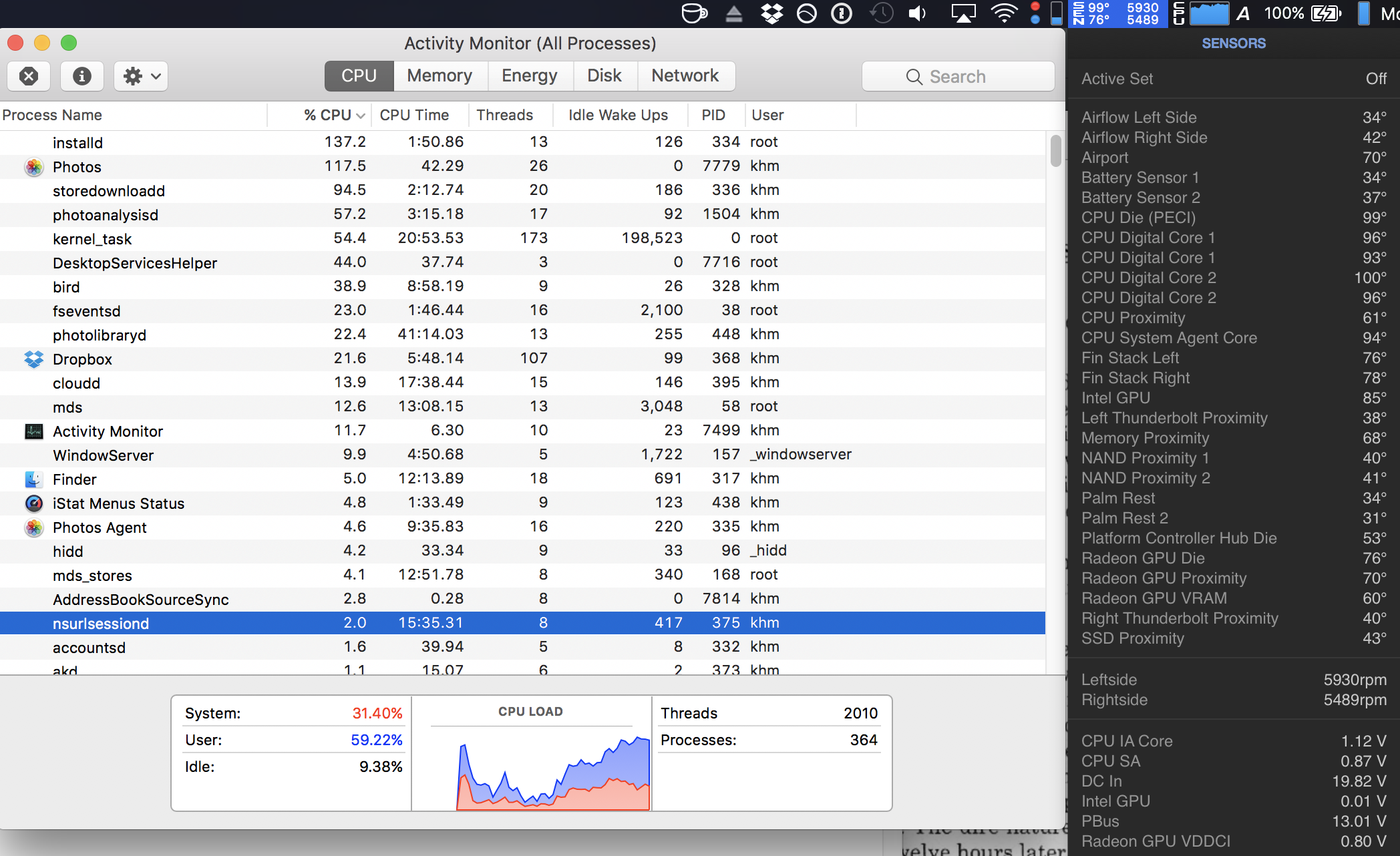Viewport: 1400px width, 856px height.
Task: Sort by the User column header
Action: coord(800,116)
